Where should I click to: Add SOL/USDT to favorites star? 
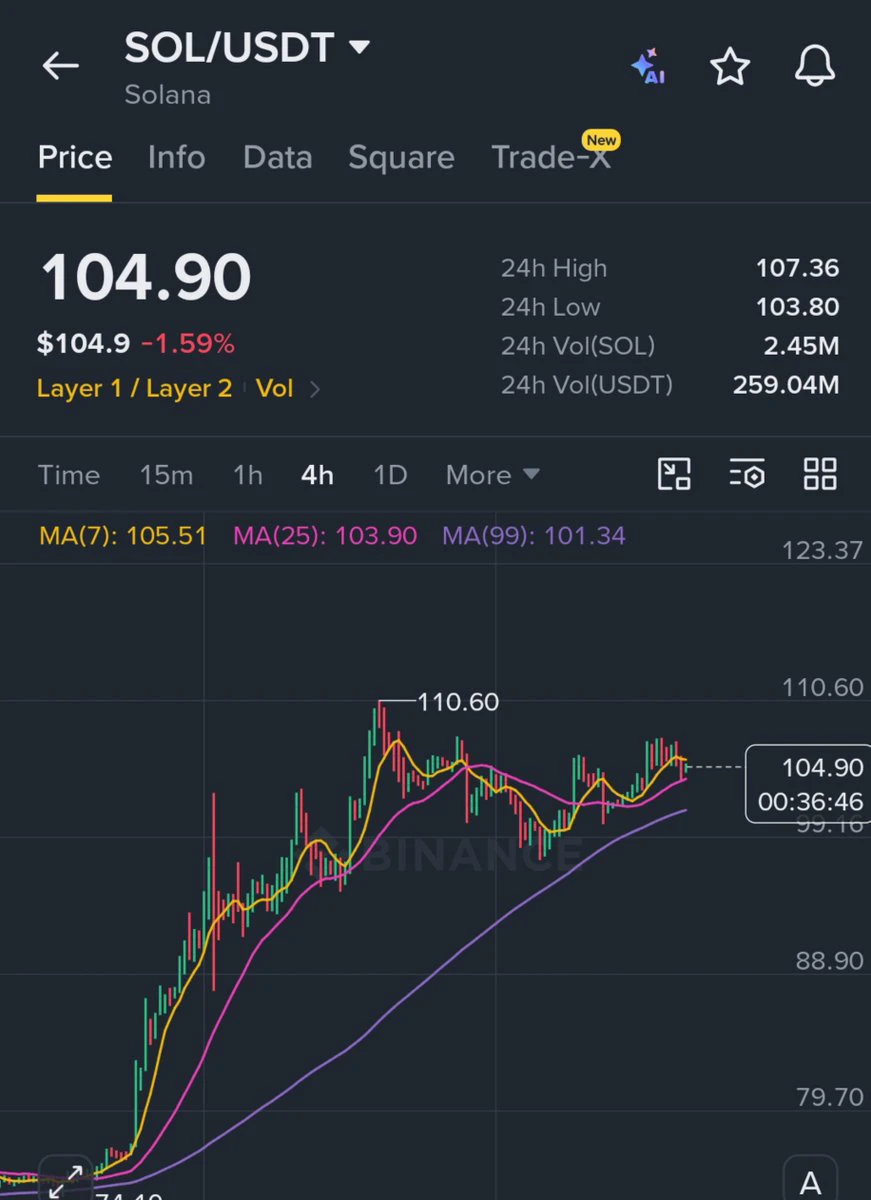tap(730, 67)
